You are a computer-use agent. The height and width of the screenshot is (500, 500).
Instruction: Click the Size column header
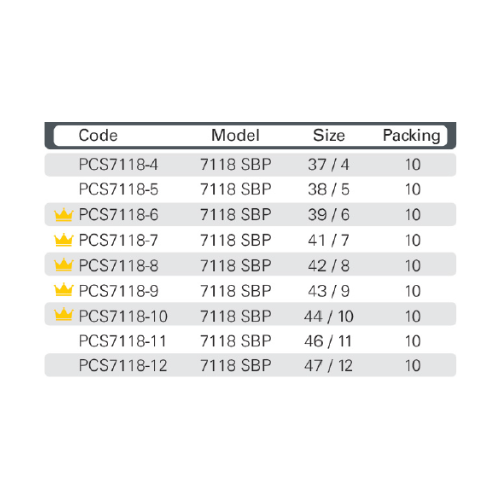329,135
